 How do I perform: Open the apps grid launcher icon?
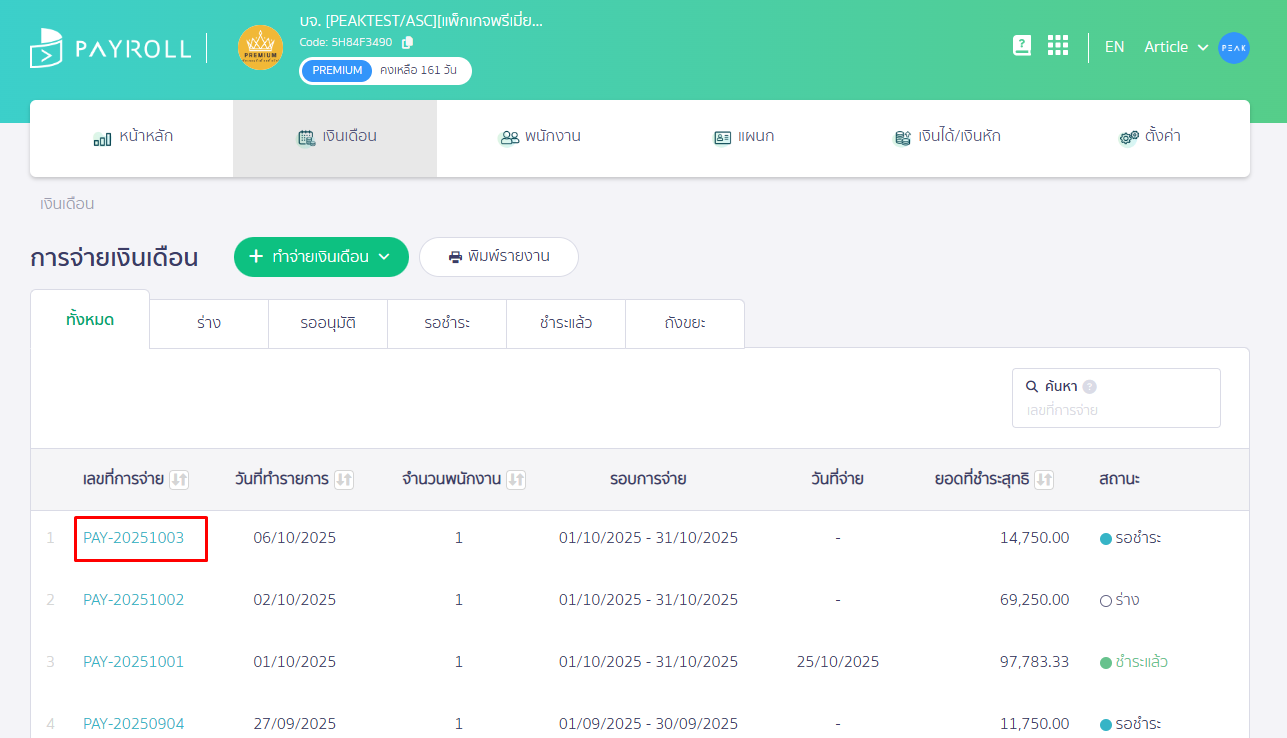click(1058, 46)
